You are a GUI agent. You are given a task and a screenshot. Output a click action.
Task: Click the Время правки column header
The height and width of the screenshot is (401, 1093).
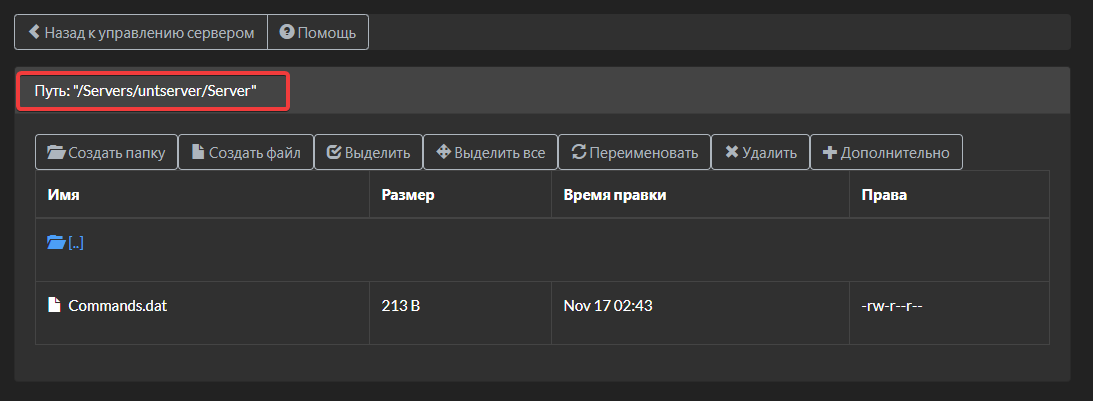pos(615,195)
